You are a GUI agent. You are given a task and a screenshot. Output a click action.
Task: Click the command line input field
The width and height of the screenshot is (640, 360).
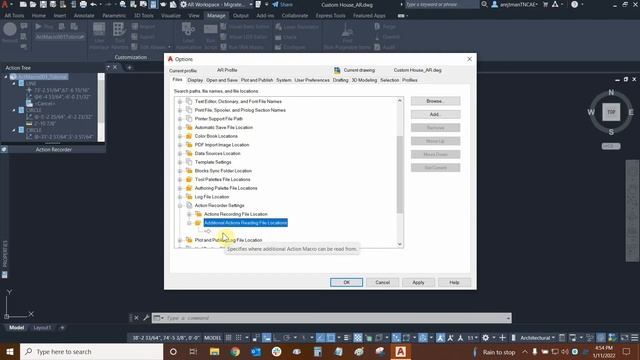pyautogui.click(x=335, y=318)
